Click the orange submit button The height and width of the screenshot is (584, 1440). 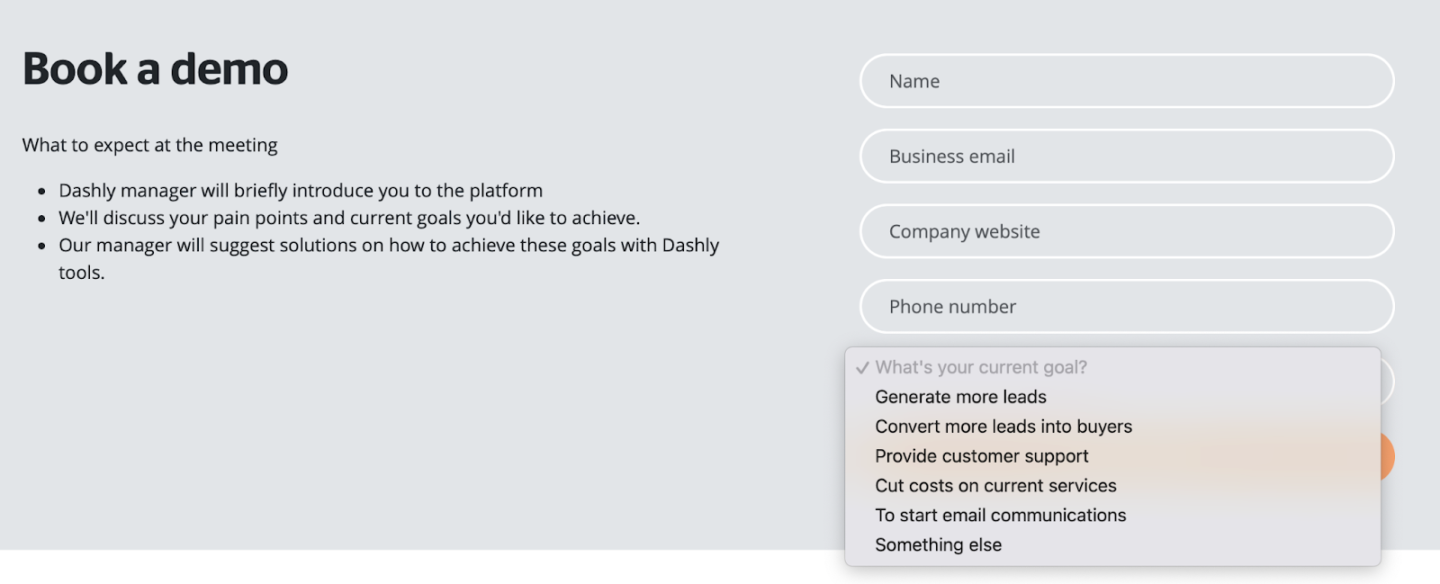click(1384, 456)
